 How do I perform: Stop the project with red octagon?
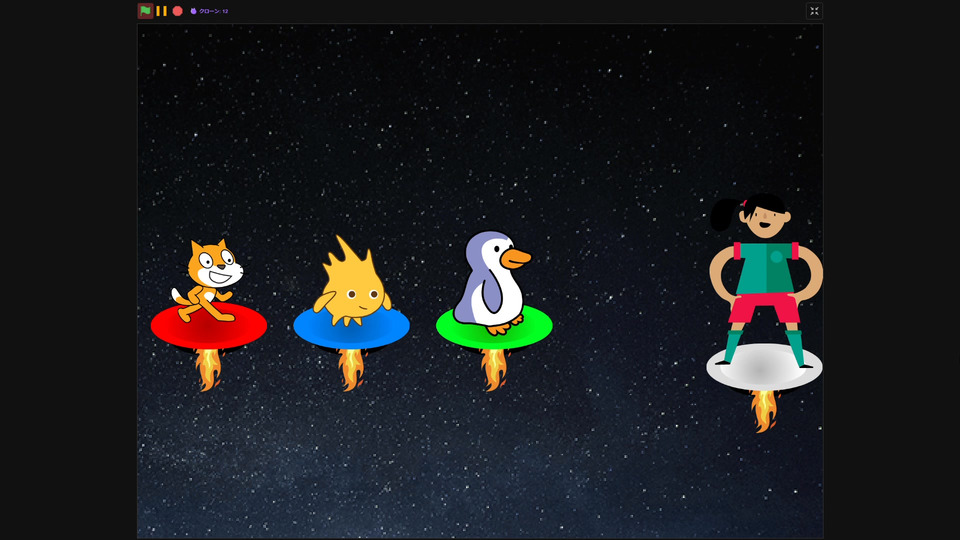tap(178, 11)
